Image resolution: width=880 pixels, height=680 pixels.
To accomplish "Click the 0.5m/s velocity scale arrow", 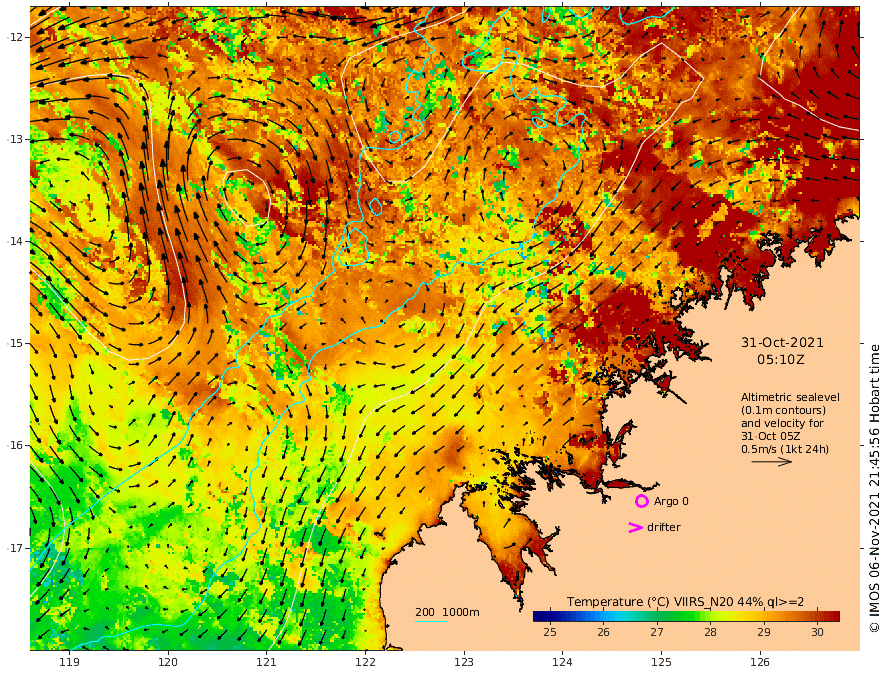I will click(x=772, y=462).
